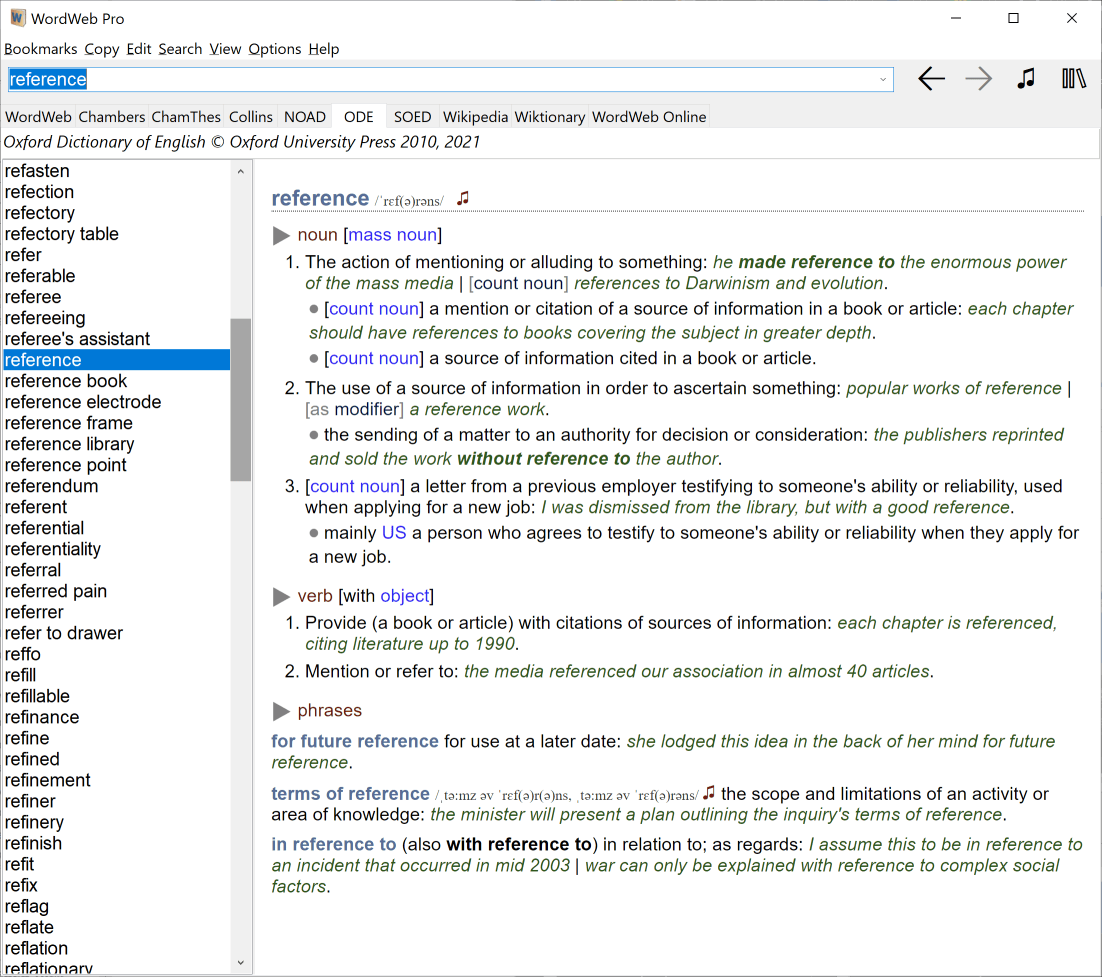
Task: Click the back arrow navigation icon
Action: 931,79
